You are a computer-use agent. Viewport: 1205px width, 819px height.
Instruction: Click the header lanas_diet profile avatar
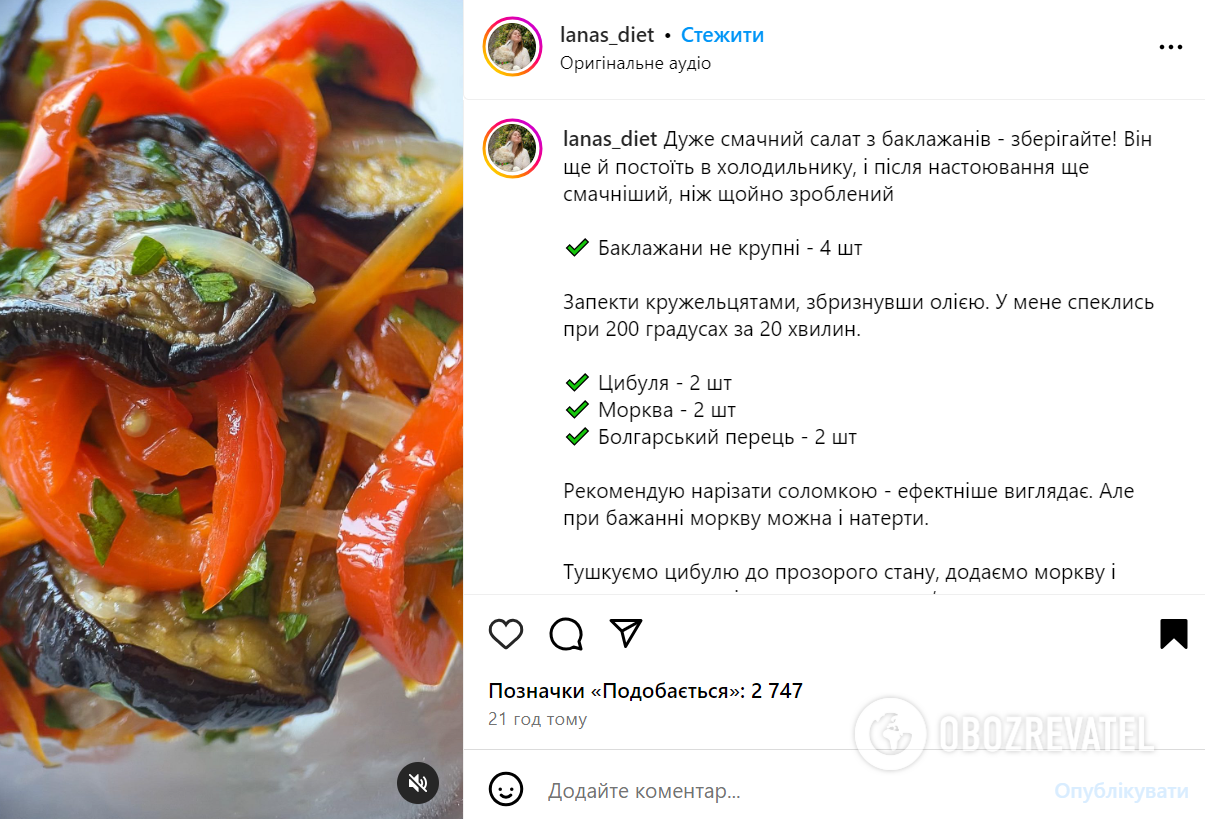512,47
